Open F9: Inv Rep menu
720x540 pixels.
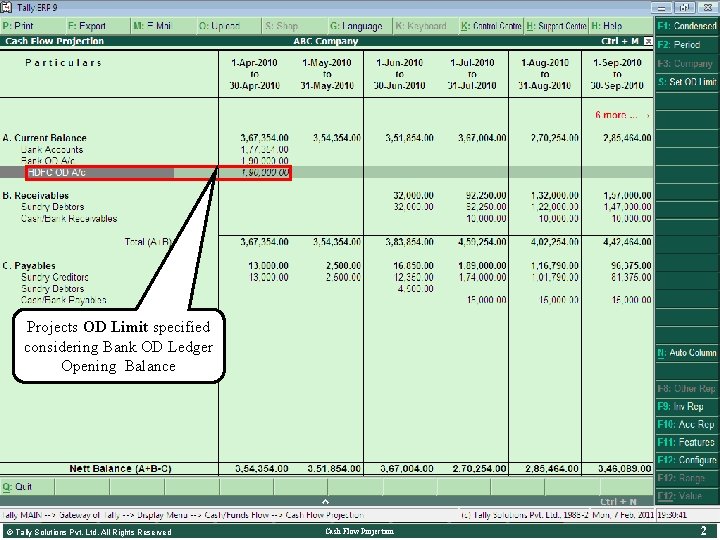(x=687, y=406)
